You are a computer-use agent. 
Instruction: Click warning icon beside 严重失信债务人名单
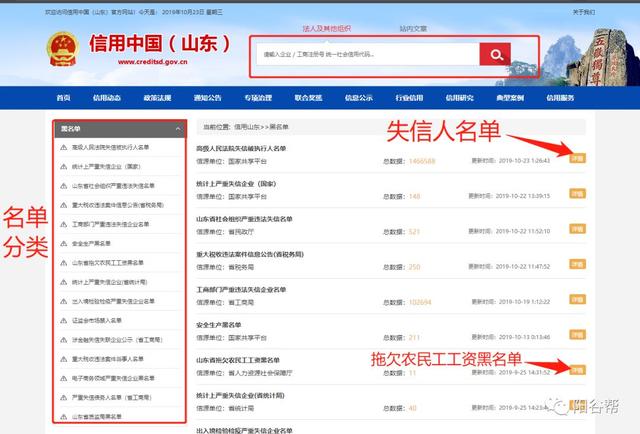click(x=64, y=398)
